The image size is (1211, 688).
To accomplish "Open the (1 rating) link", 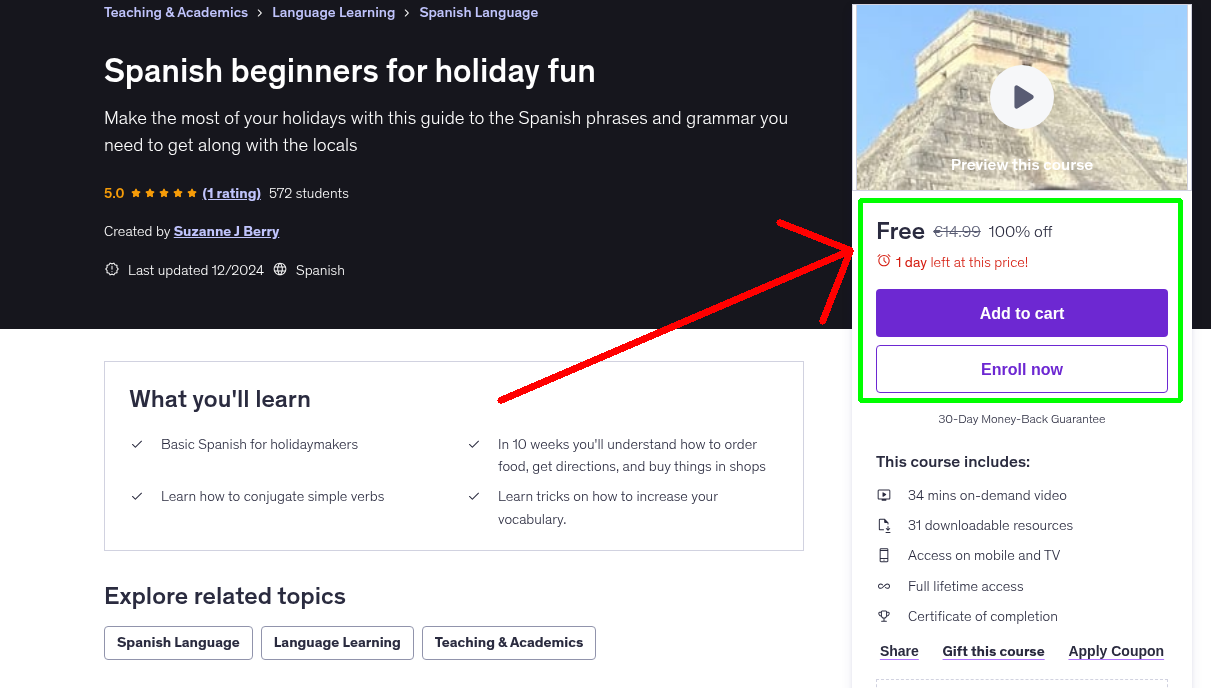I will [x=231, y=193].
